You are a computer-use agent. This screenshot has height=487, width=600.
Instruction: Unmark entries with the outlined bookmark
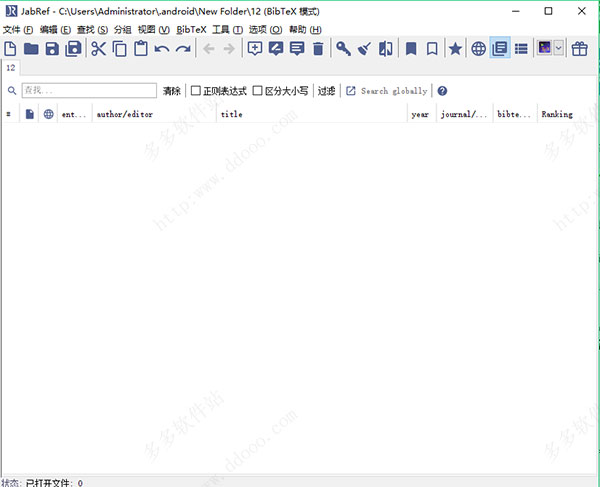coord(432,49)
